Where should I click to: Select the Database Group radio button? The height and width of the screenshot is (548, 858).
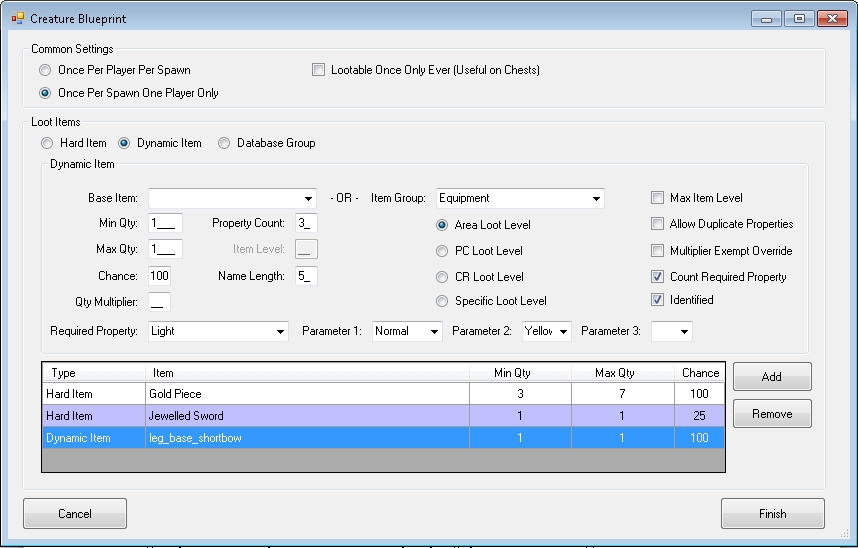pos(224,143)
